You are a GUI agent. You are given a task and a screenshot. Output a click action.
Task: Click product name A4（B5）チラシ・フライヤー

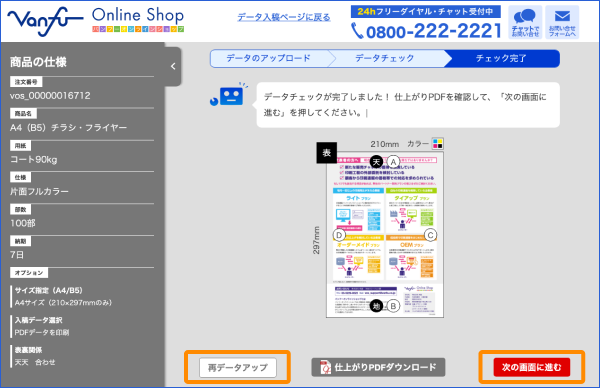[68, 127]
